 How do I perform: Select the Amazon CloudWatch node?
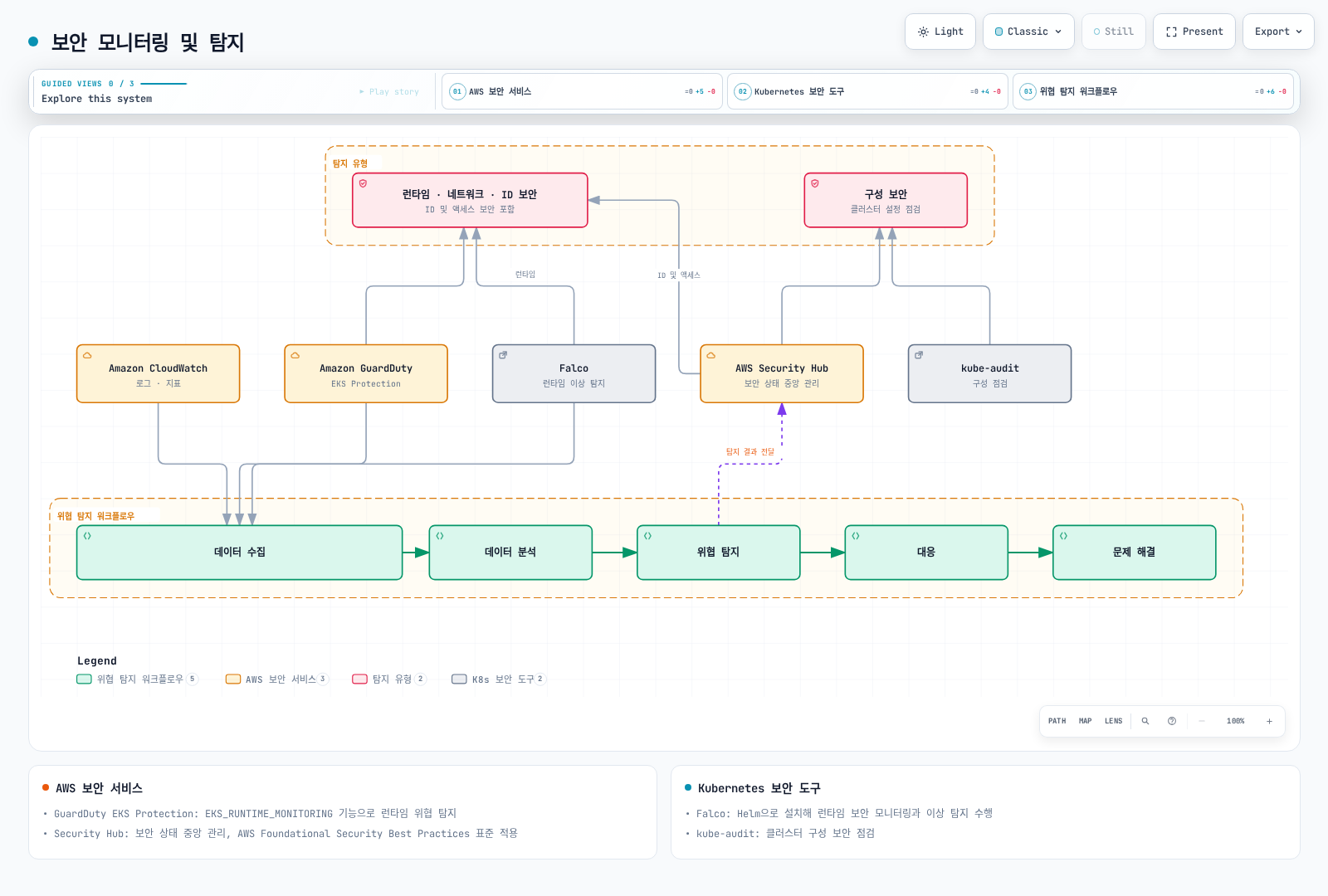click(159, 374)
